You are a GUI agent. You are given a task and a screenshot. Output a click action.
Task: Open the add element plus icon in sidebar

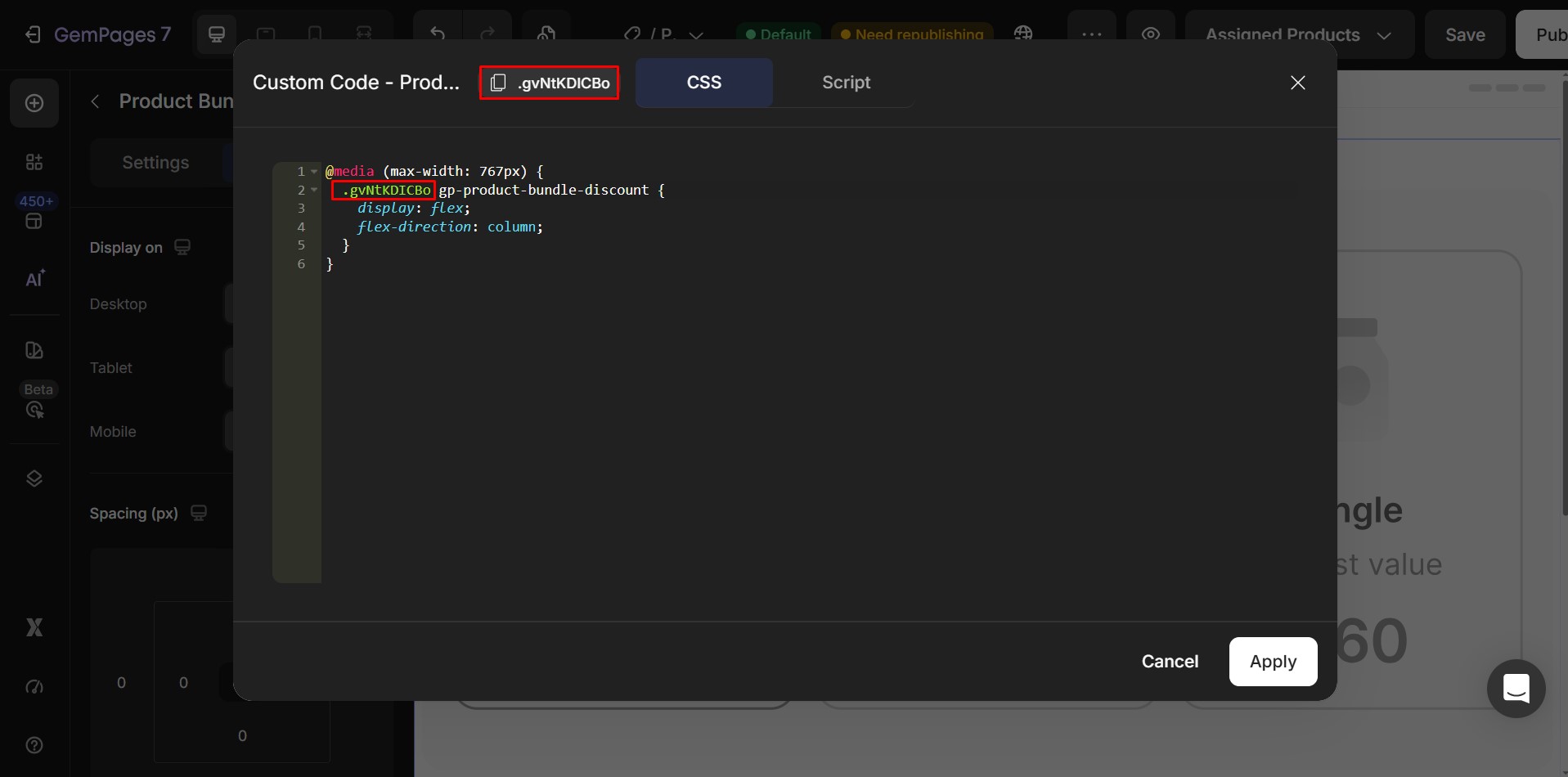[x=34, y=103]
